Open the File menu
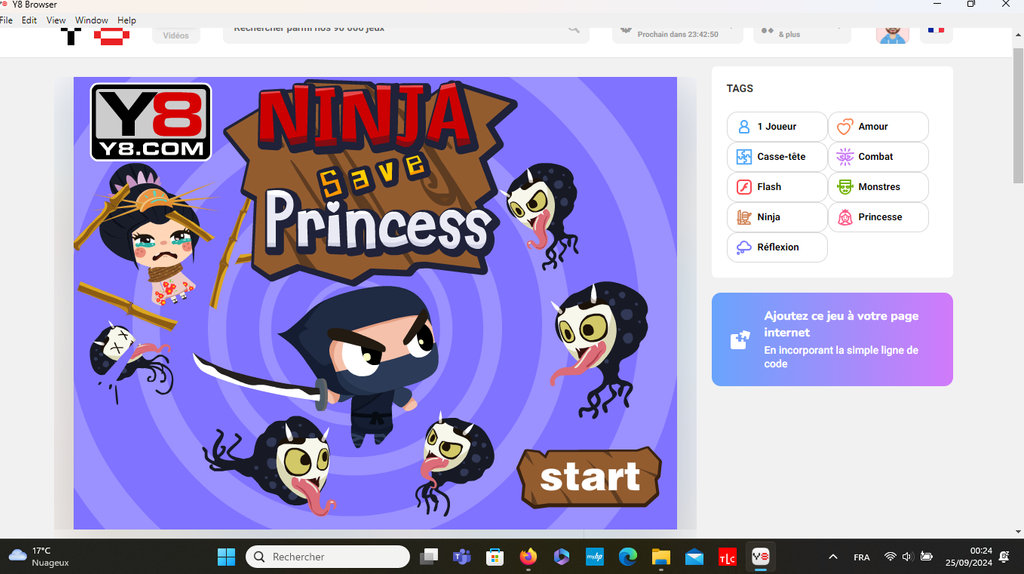 click(x=6, y=20)
